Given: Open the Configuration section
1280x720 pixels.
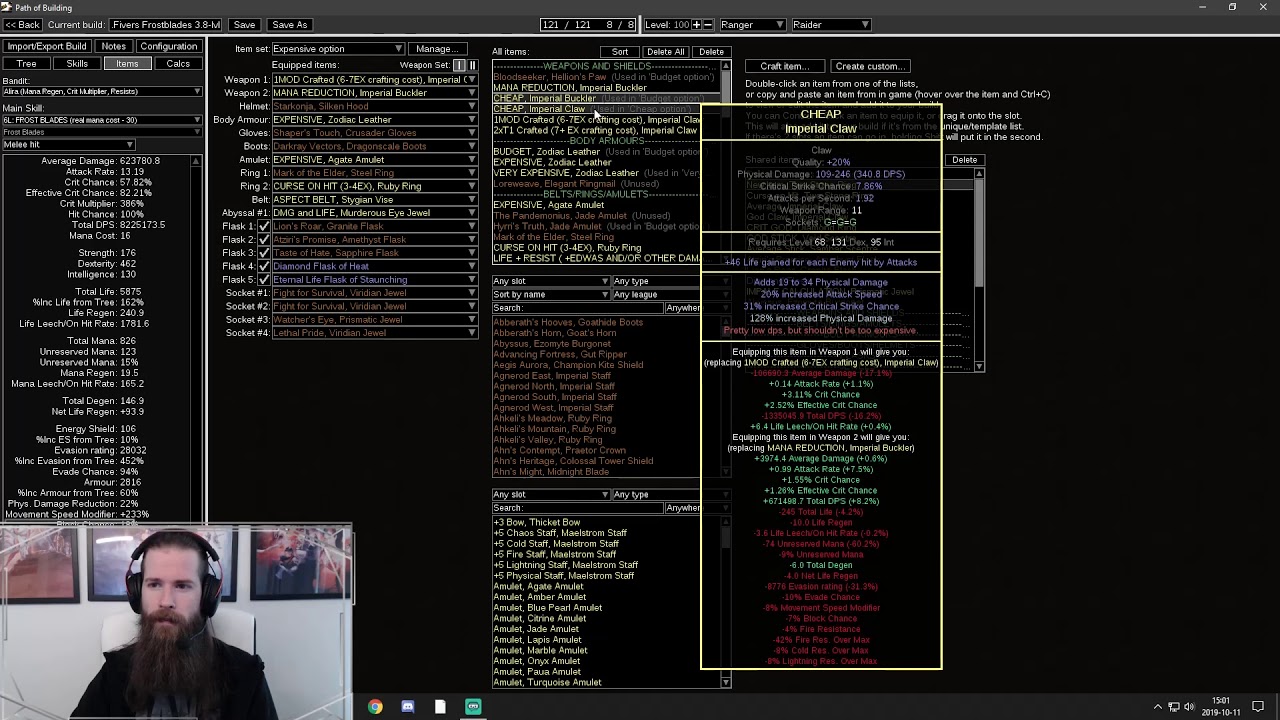Looking at the screenshot, I should [x=169, y=47].
